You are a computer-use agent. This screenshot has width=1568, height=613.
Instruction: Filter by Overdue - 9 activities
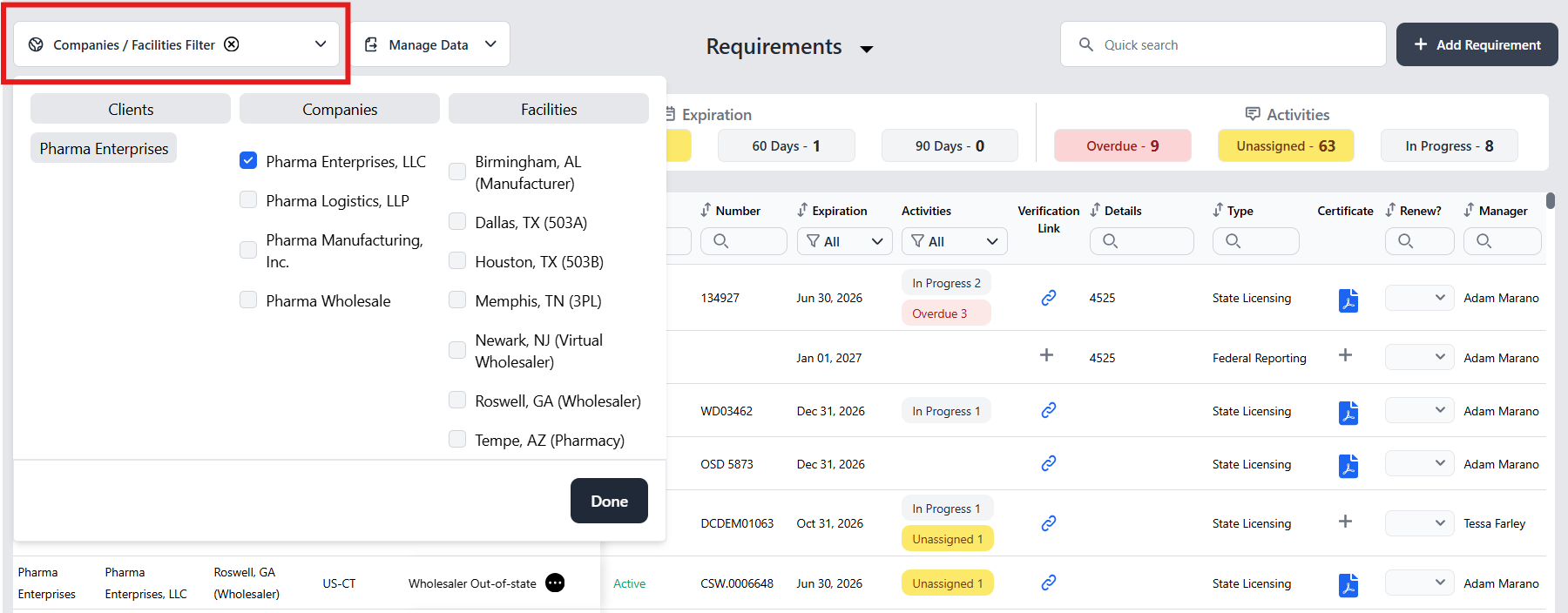click(x=1122, y=146)
